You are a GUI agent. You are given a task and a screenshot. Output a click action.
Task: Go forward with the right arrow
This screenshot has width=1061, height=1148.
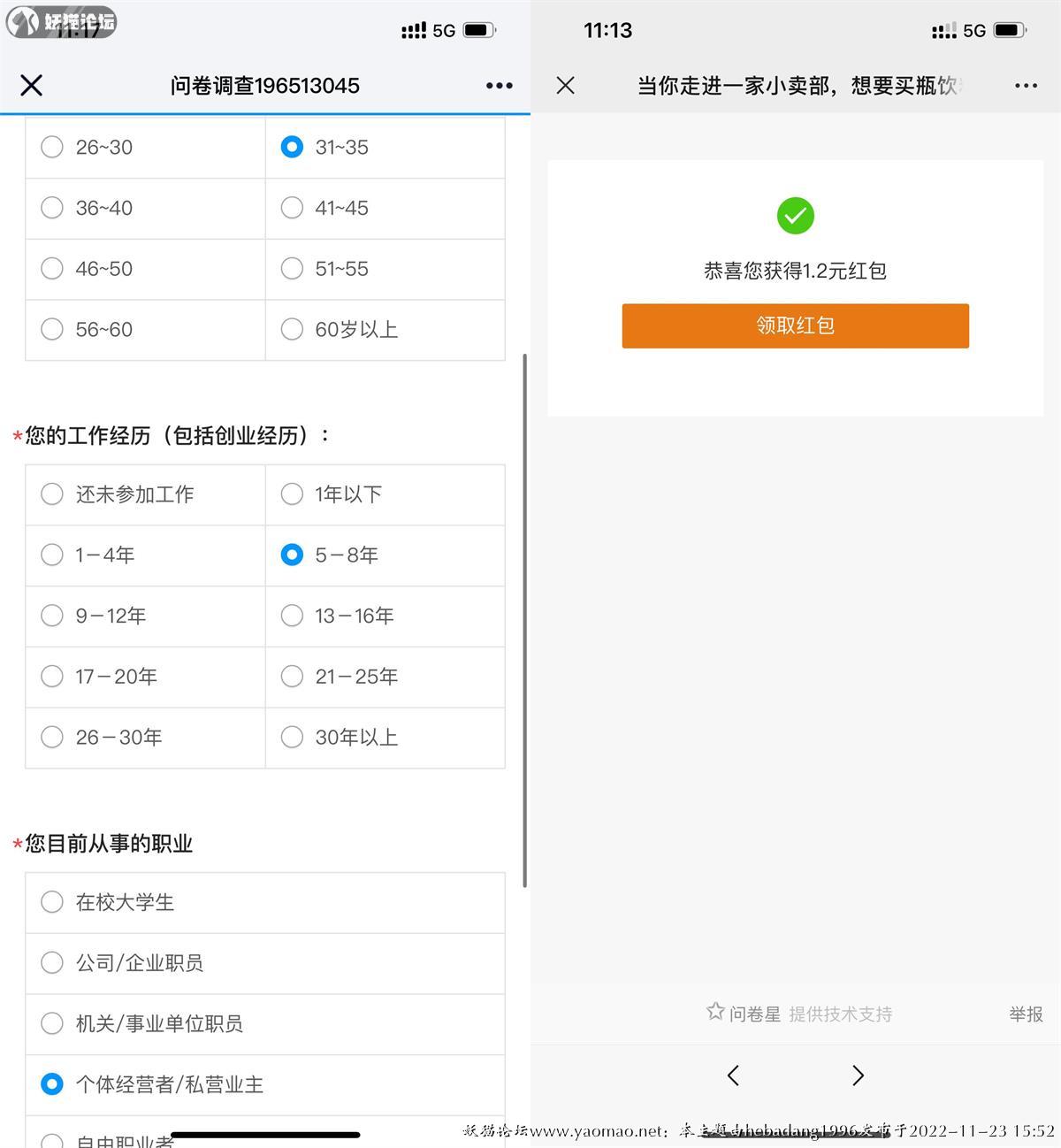(858, 1075)
